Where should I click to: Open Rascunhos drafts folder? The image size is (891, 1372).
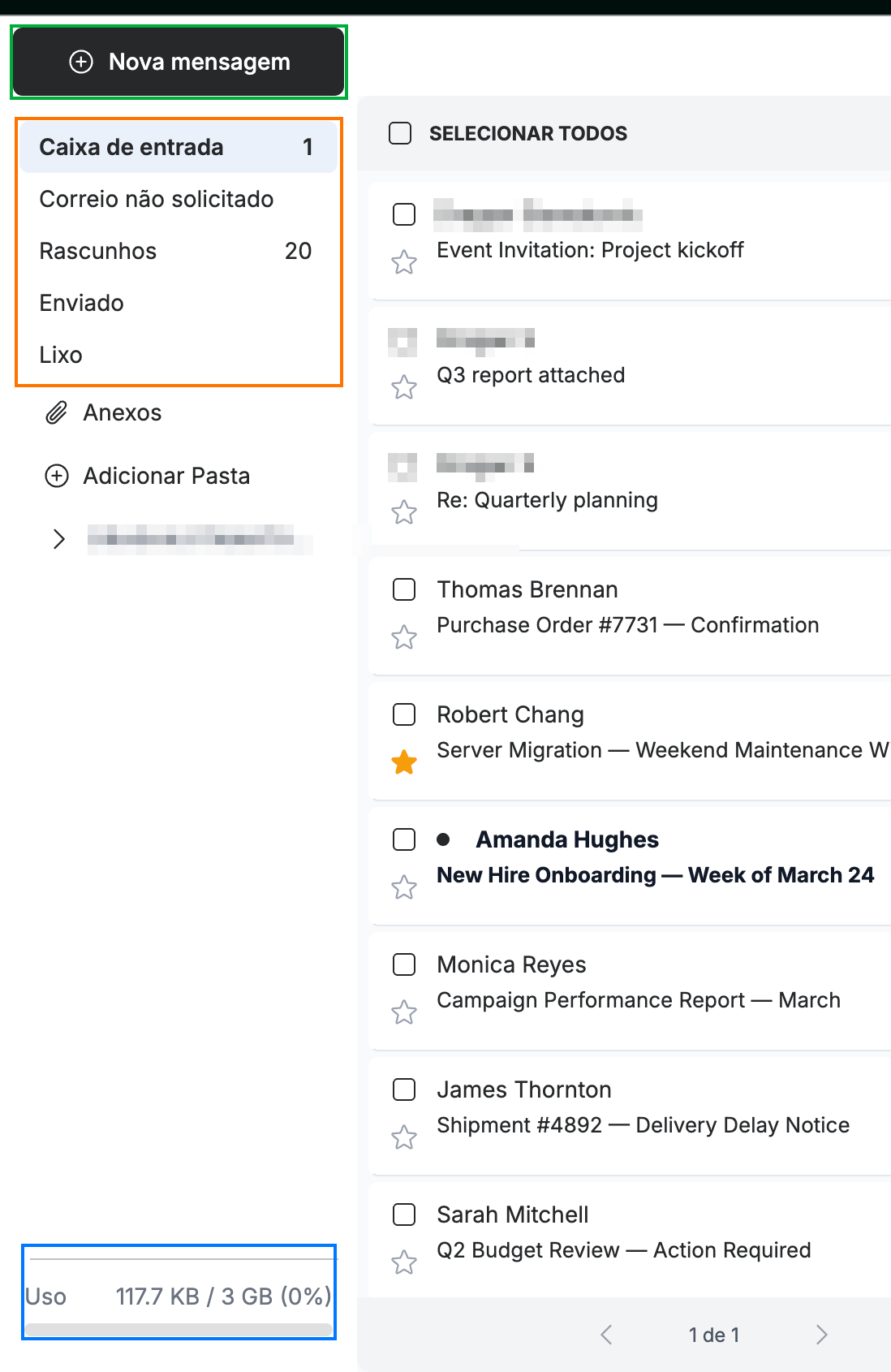click(179, 251)
